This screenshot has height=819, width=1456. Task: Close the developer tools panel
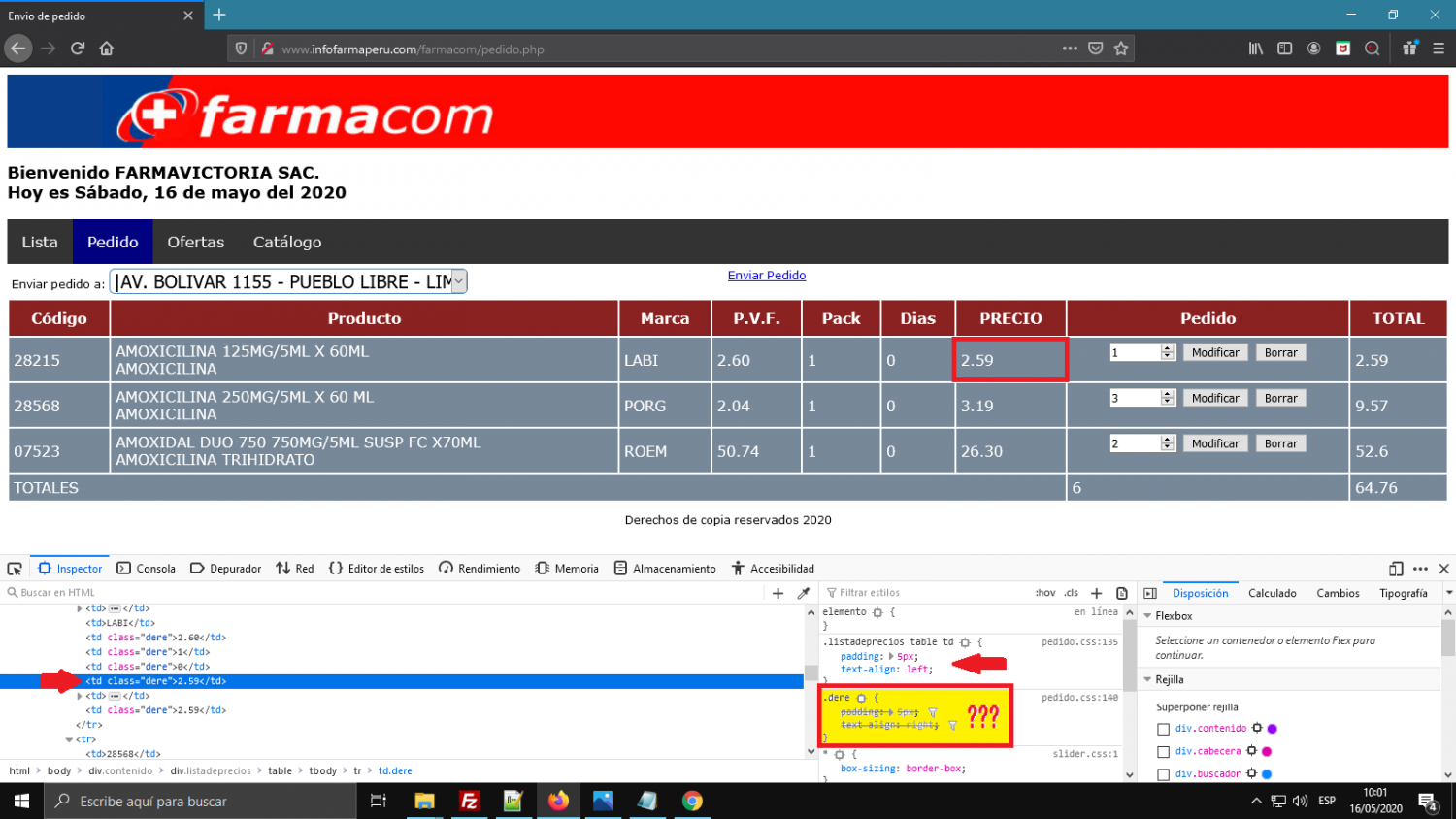tap(1443, 569)
